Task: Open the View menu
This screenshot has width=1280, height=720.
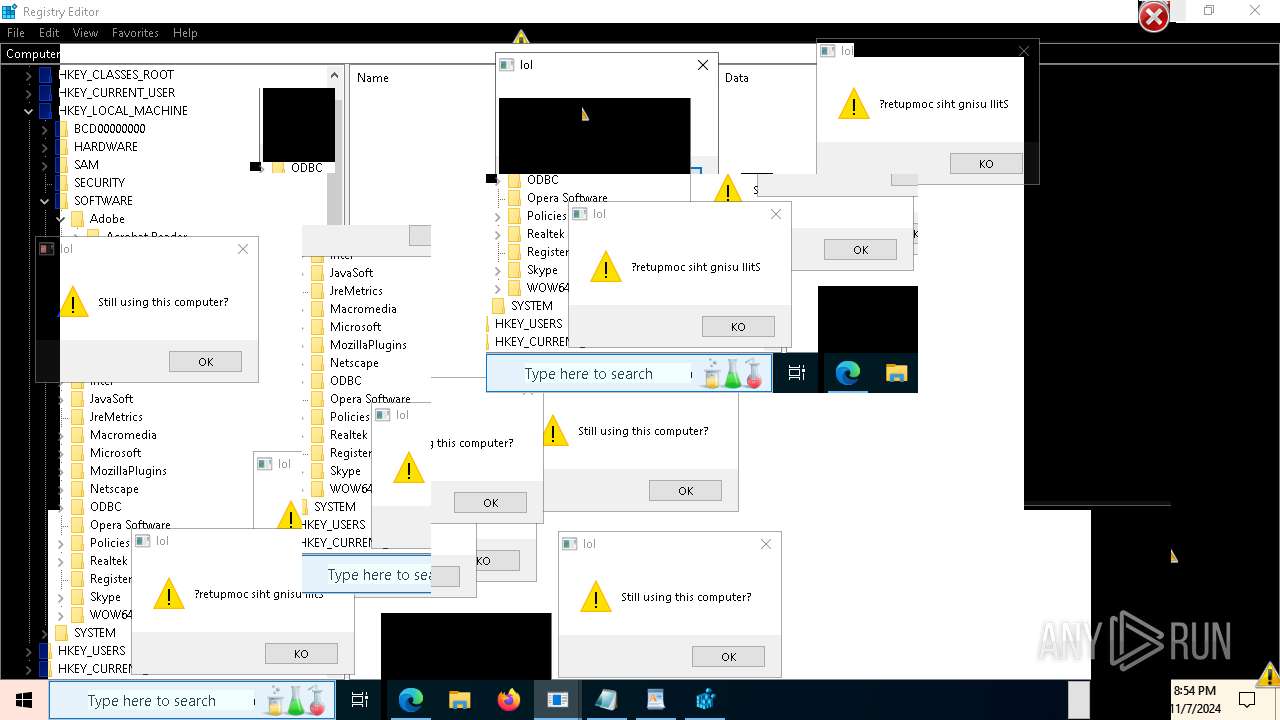Action: (85, 33)
